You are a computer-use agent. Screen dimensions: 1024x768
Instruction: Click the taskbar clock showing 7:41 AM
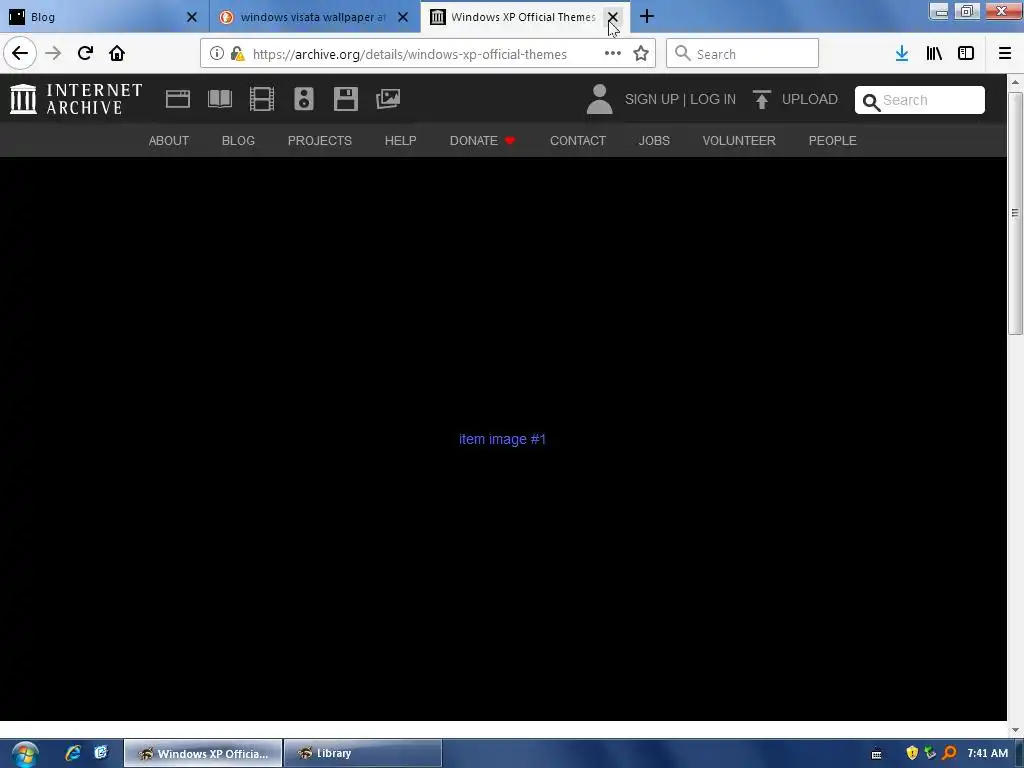coord(987,753)
